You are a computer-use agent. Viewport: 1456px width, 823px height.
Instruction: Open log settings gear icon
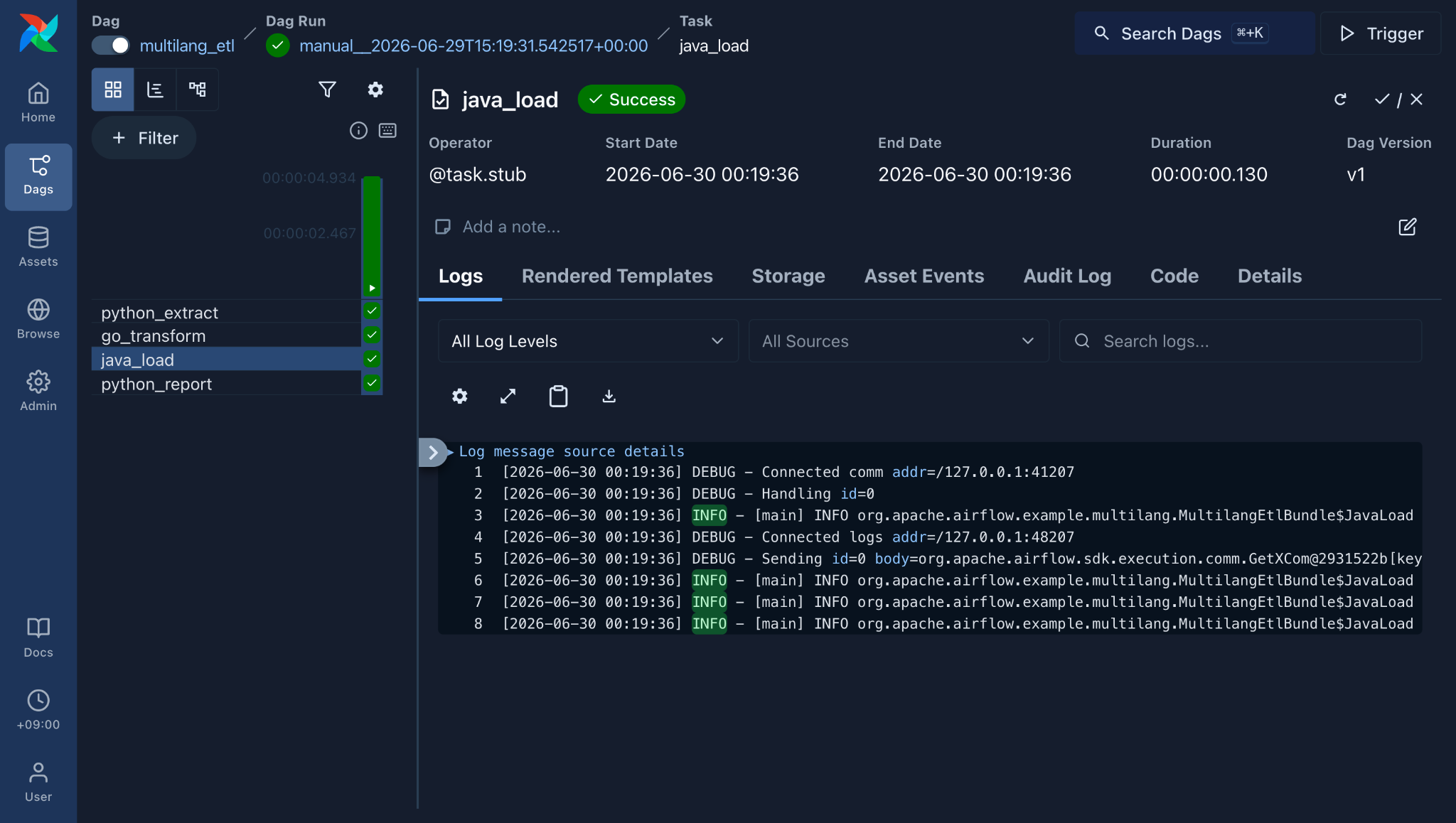(460, 396)
